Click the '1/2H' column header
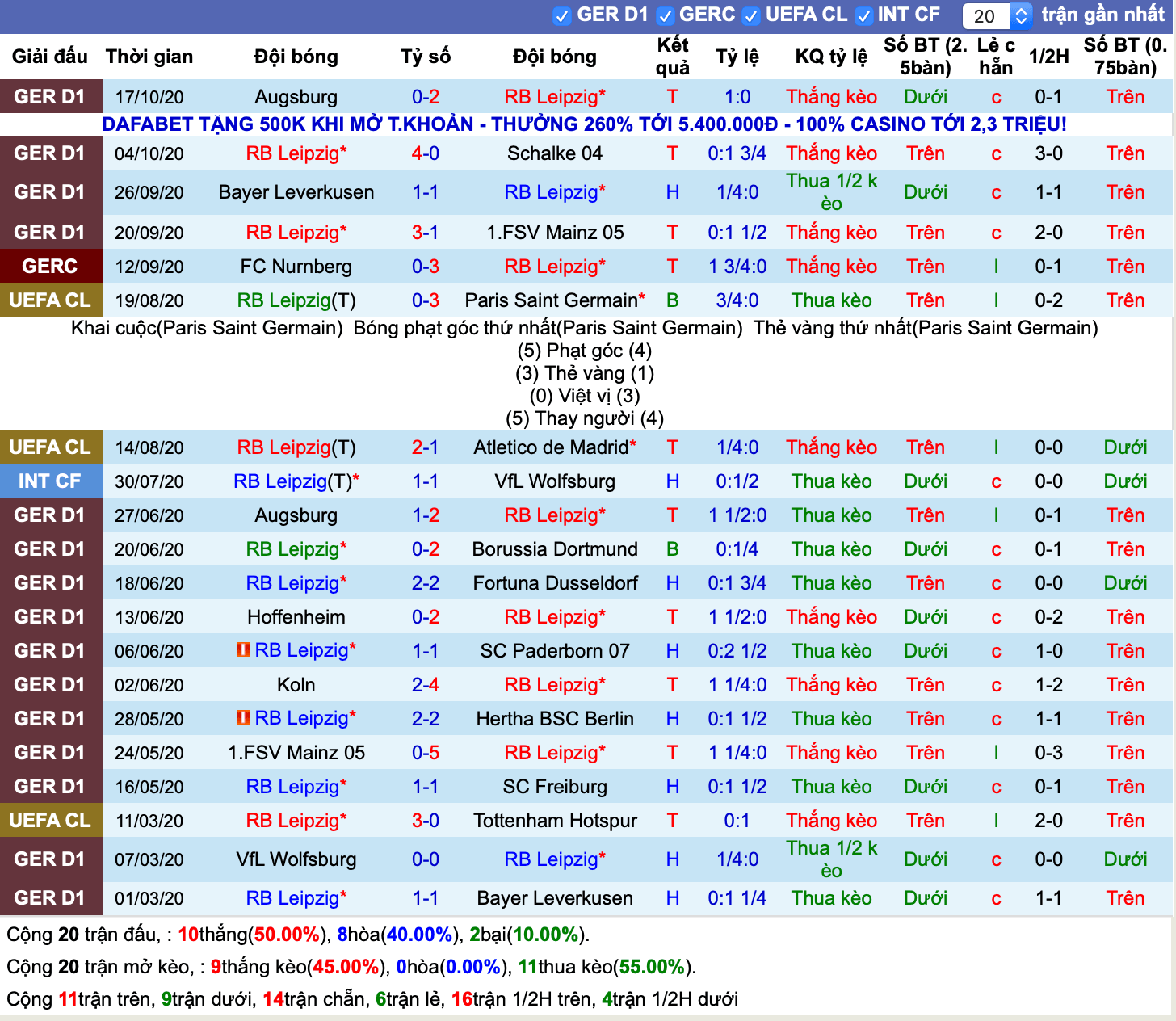The height and width of the screenshot is (1021, 1176). (1048, 57)
